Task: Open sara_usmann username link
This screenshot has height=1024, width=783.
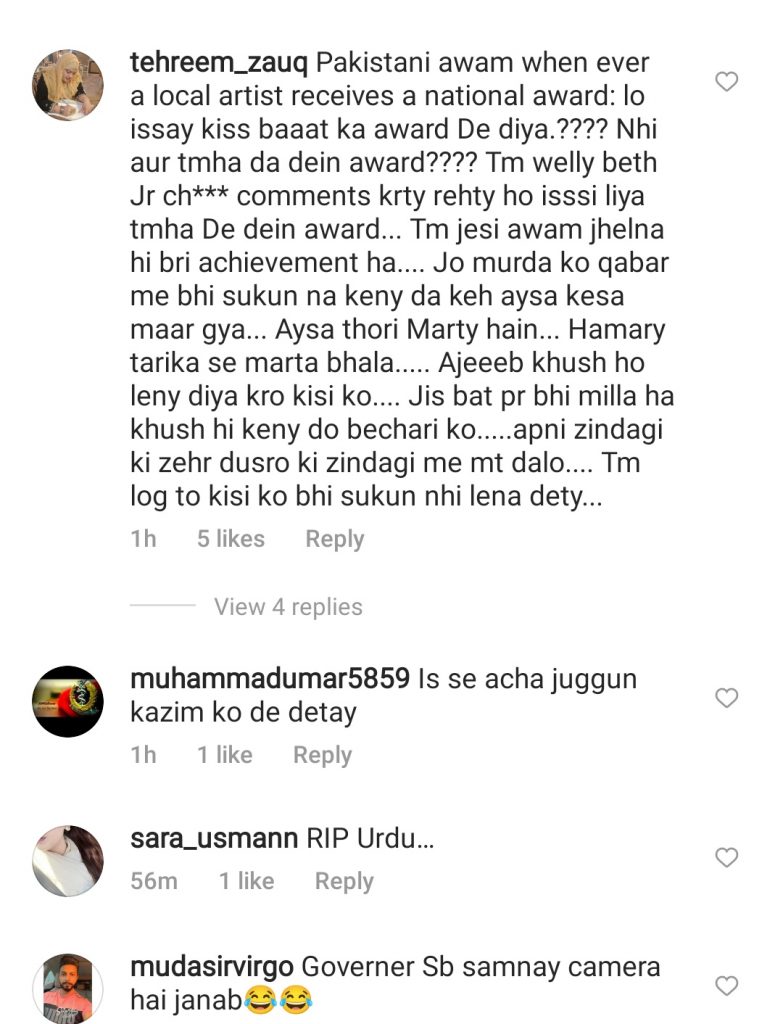Action: (214, 839)
